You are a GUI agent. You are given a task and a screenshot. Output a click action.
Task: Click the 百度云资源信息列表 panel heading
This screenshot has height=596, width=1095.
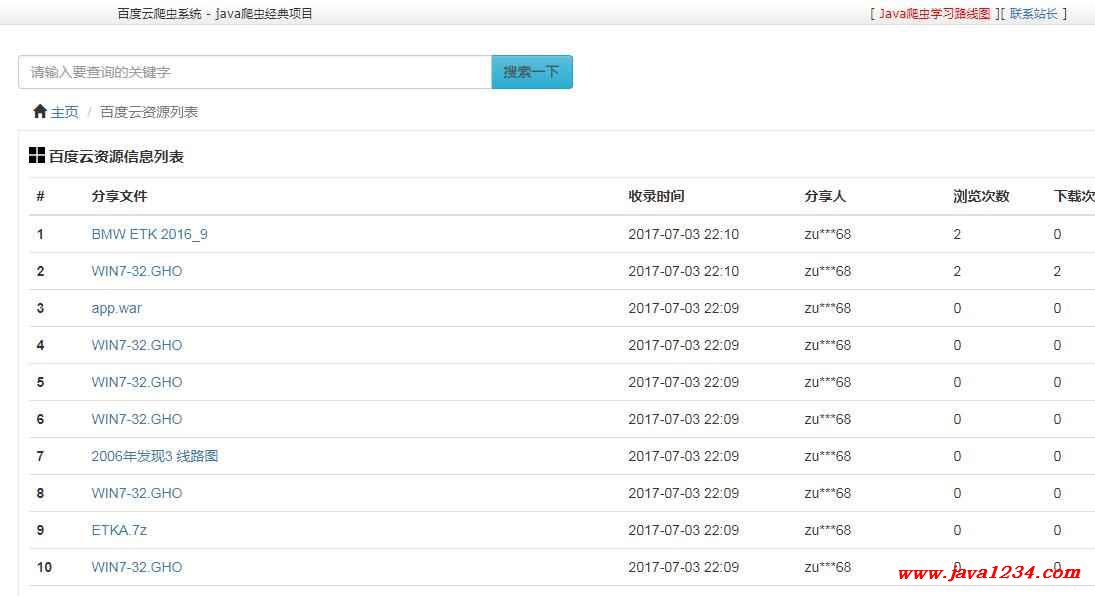[x=116, y=157]
